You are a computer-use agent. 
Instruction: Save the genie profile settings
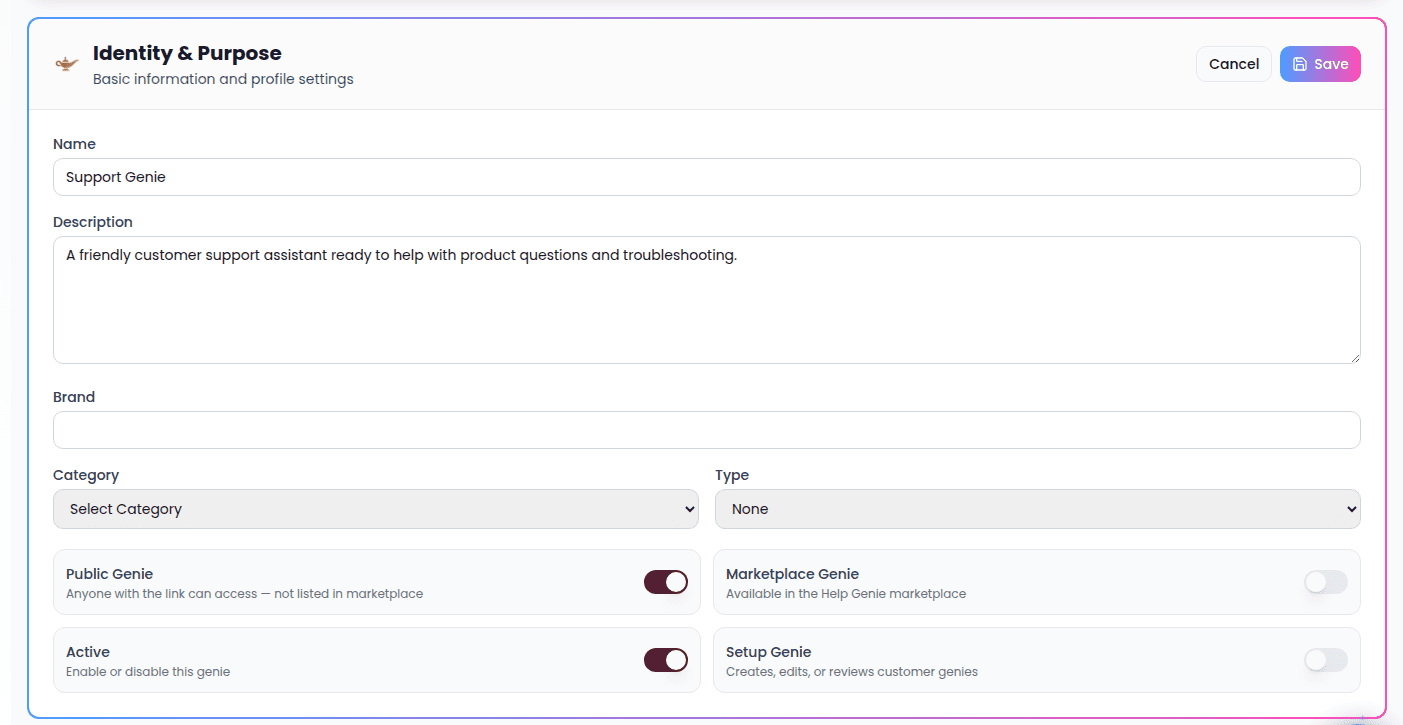1320,64
